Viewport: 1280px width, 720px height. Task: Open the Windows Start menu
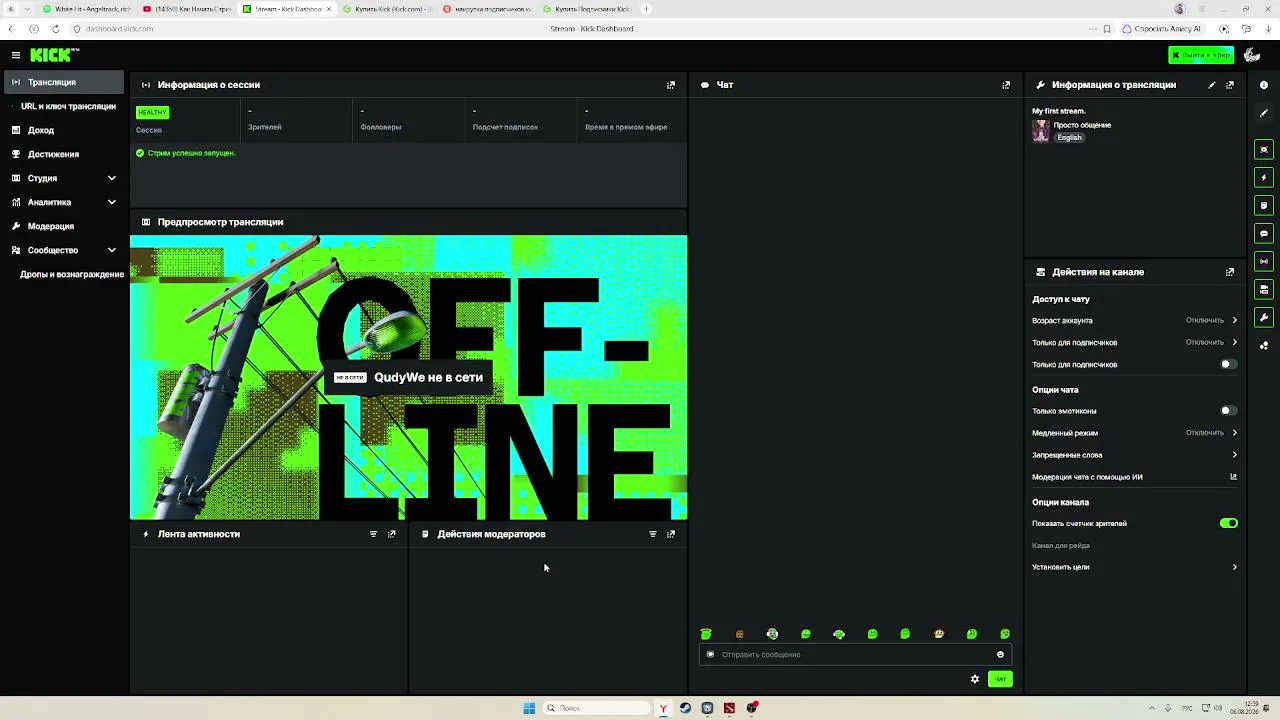pyautogui.click(x=529, y=708)
